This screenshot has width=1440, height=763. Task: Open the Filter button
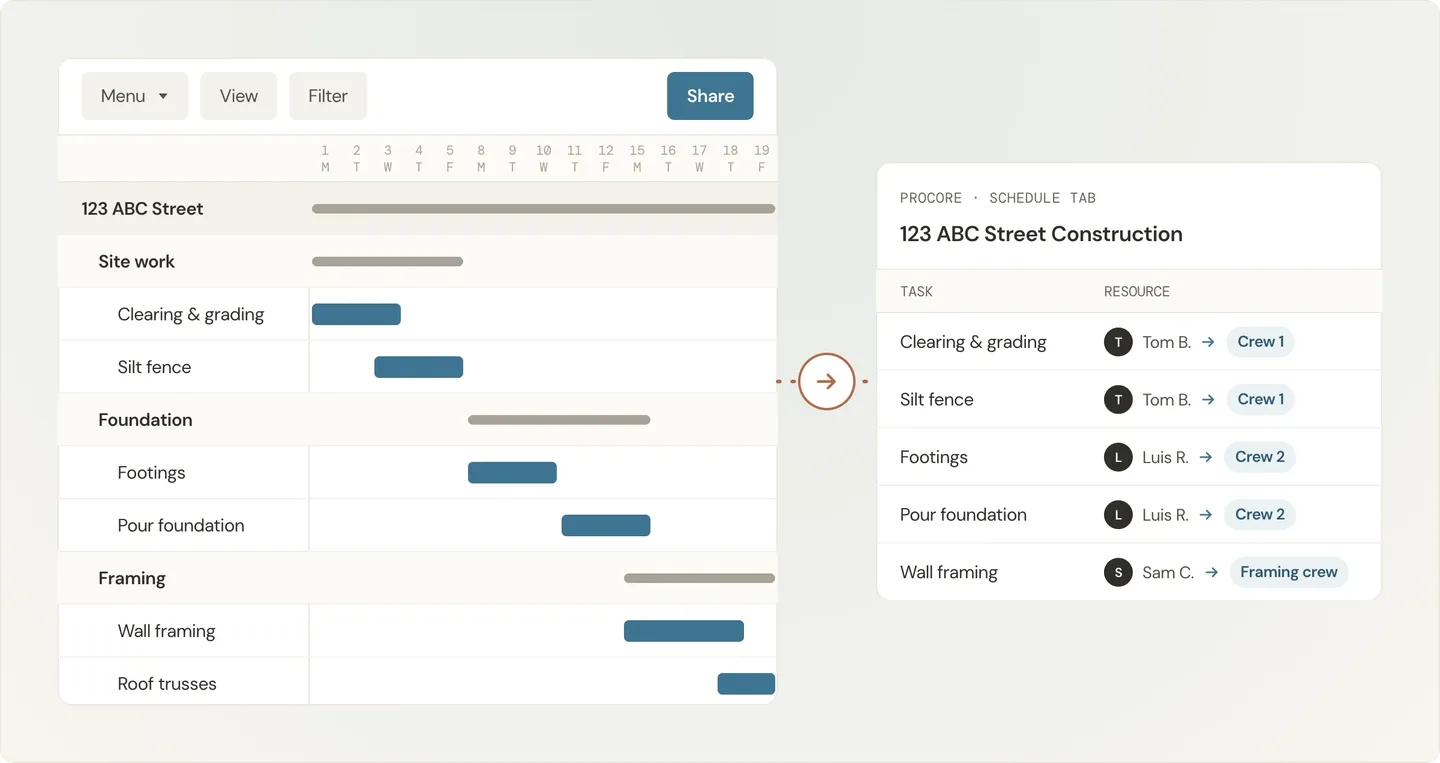[x=328, y=96]
